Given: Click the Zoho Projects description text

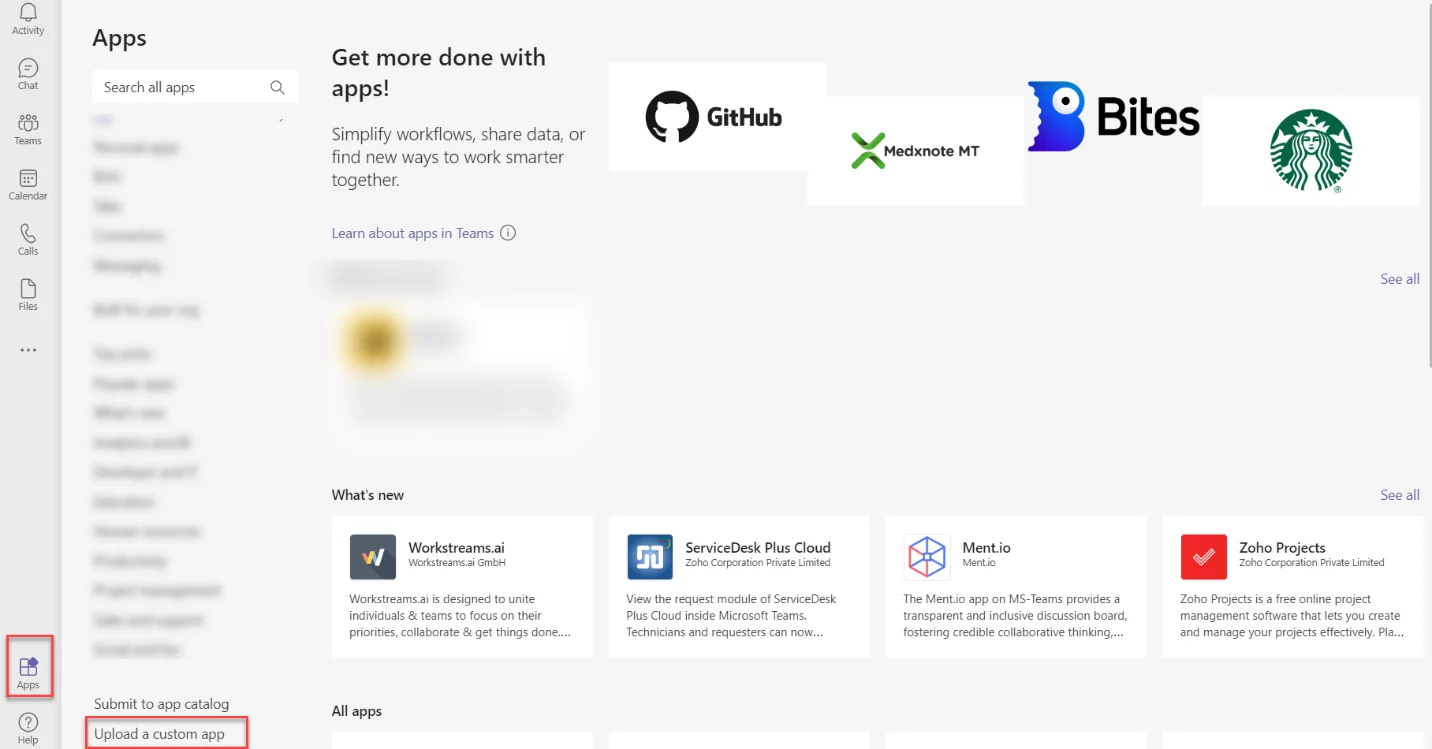Looking at the screenshot, I should point(1291,616).
